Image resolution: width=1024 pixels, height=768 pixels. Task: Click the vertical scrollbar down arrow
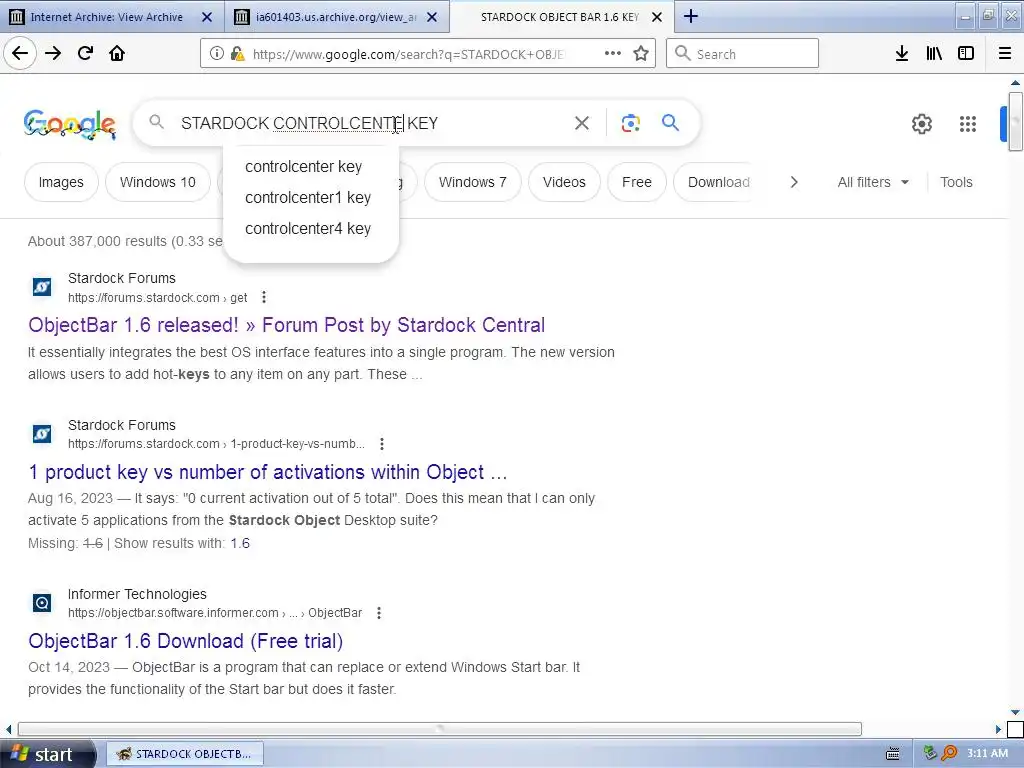1015,712
